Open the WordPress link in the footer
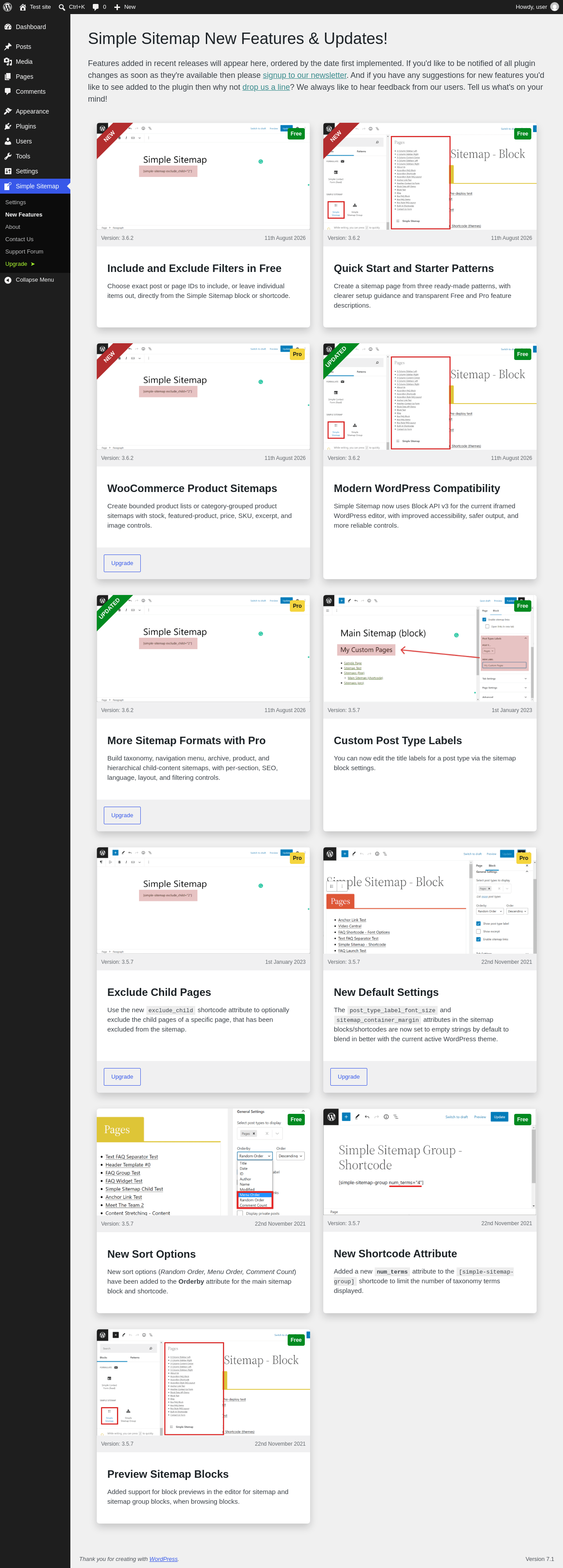Viewport: 563px width, 1568px height. (x=164, y=1559)
